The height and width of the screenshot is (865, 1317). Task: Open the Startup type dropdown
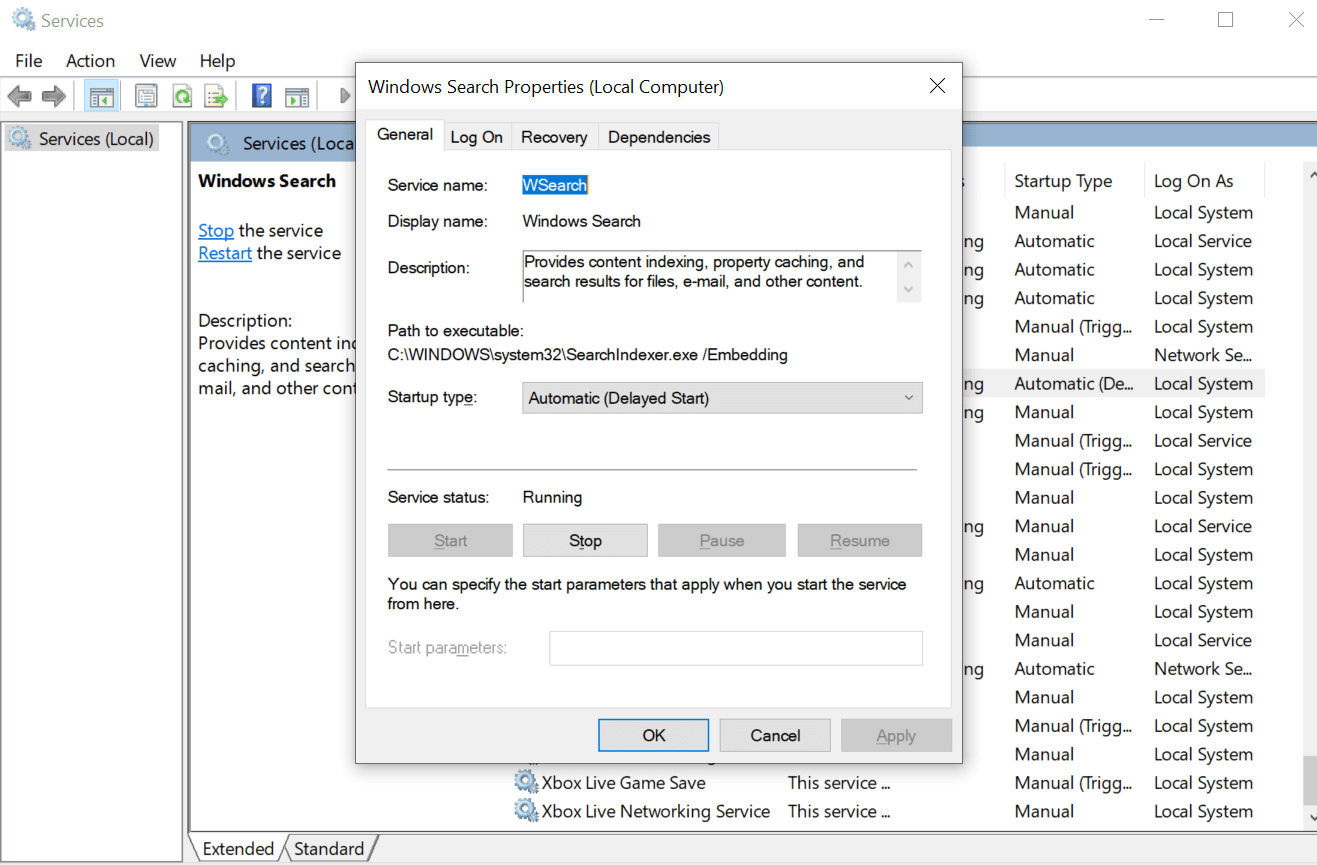pyautogui.click(x=721, y=398)
